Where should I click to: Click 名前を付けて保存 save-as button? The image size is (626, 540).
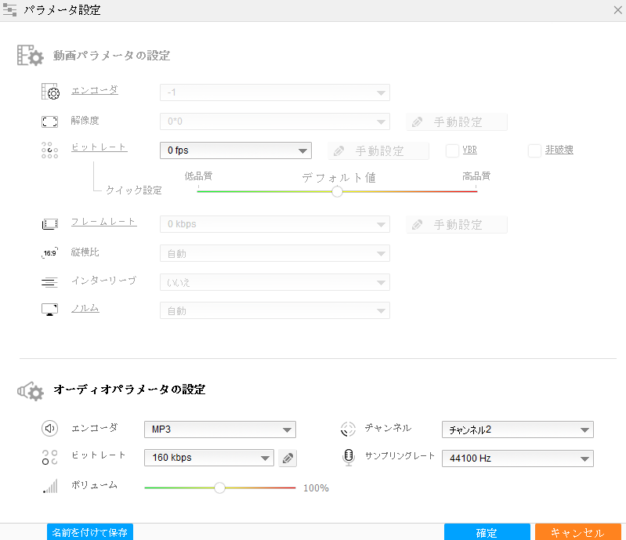90,532
